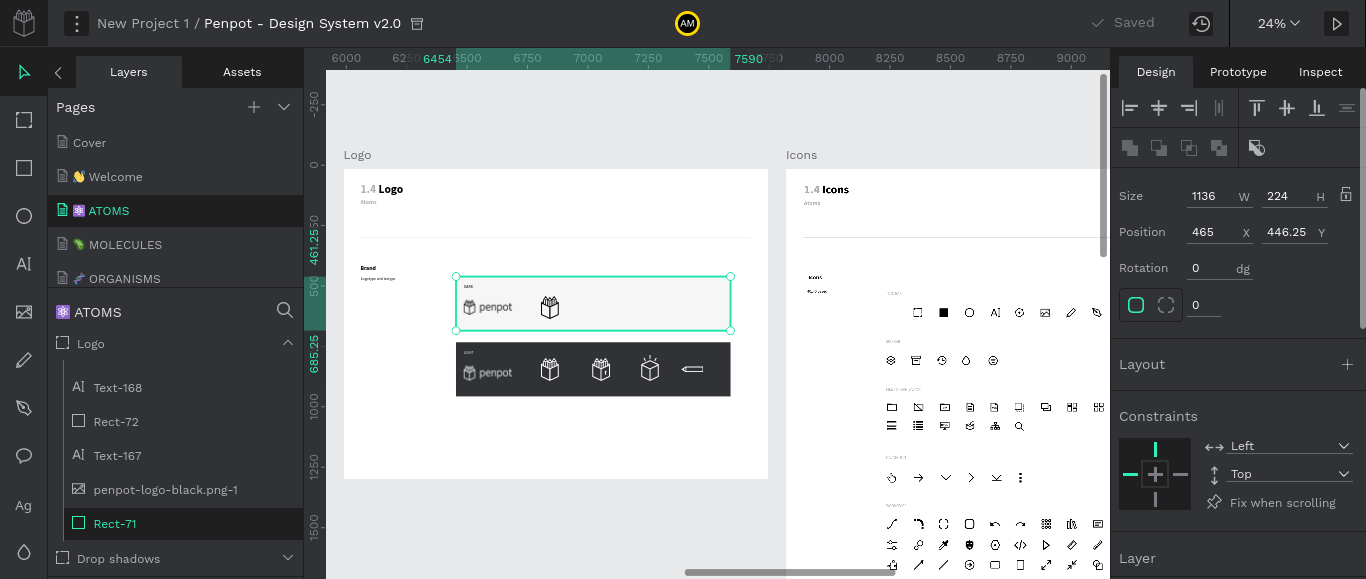The image size is (1366, 579).
Task: Click the vertical canvas scrollbar
Action: point(1103,165)
